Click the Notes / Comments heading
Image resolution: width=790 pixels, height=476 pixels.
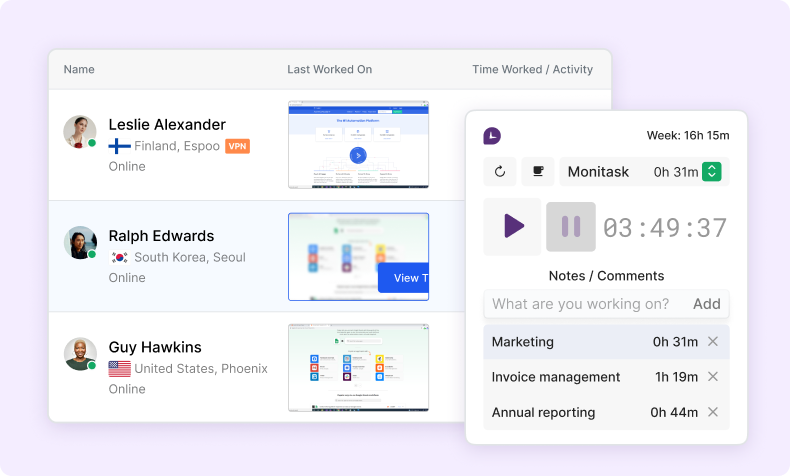coord(606,276)
